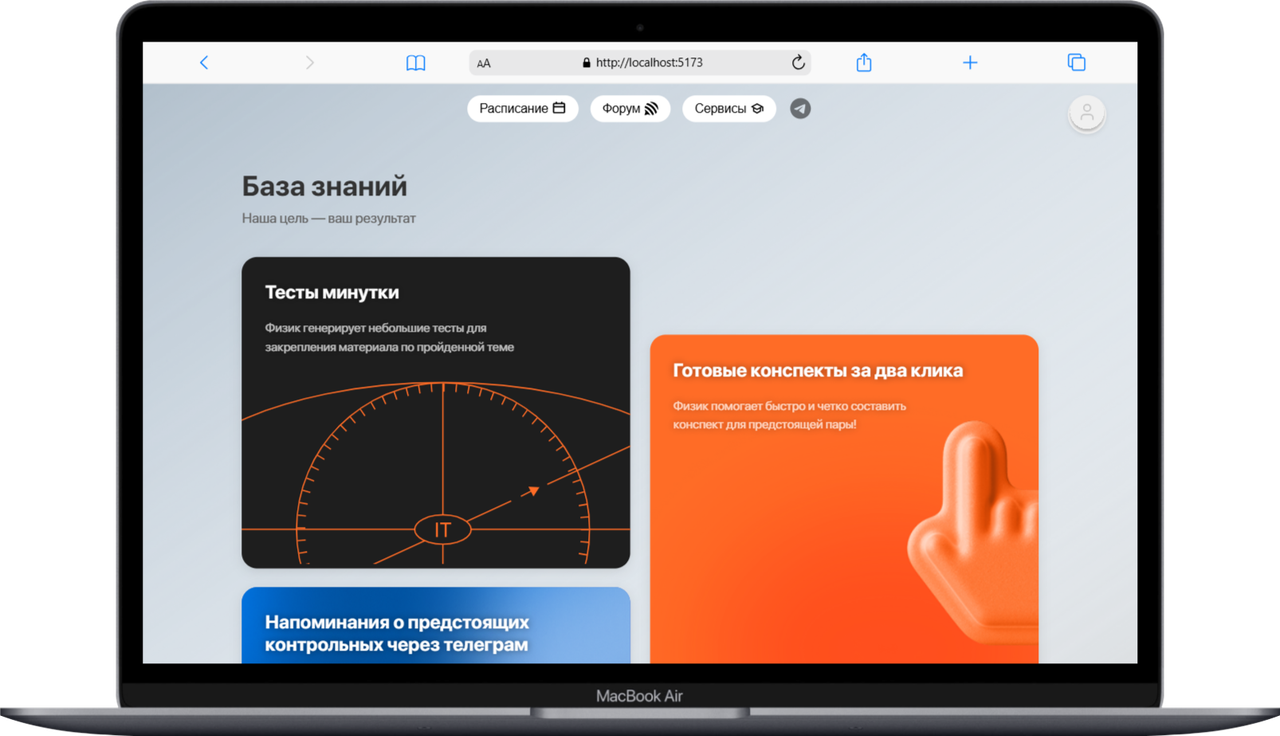Focus the localhost:5173 address bar
The height and width of the screenshot is (736, 1280).
(640, 63)
